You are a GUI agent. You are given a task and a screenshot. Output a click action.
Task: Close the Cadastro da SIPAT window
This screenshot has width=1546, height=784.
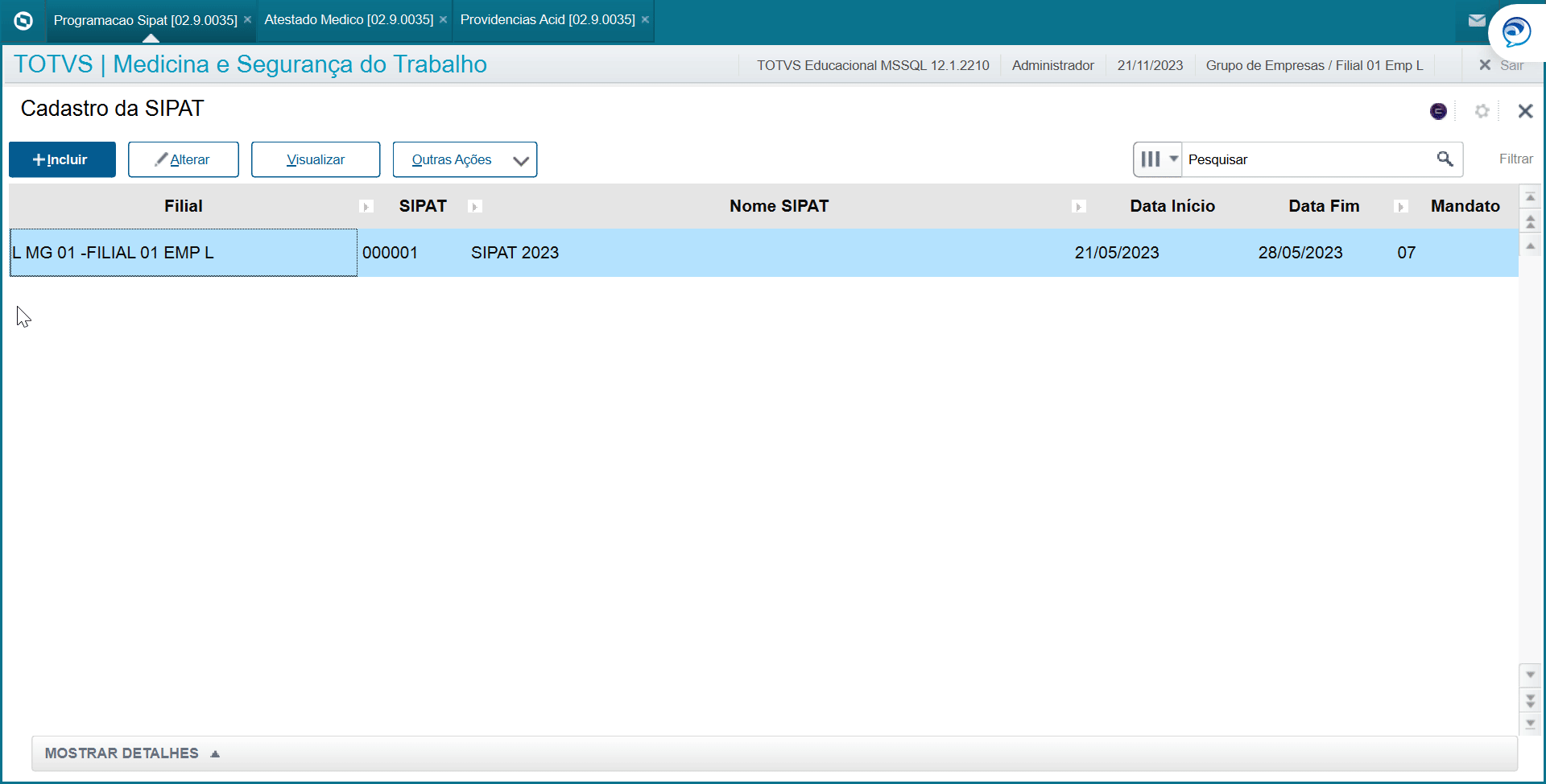(x=1525, y=111)
